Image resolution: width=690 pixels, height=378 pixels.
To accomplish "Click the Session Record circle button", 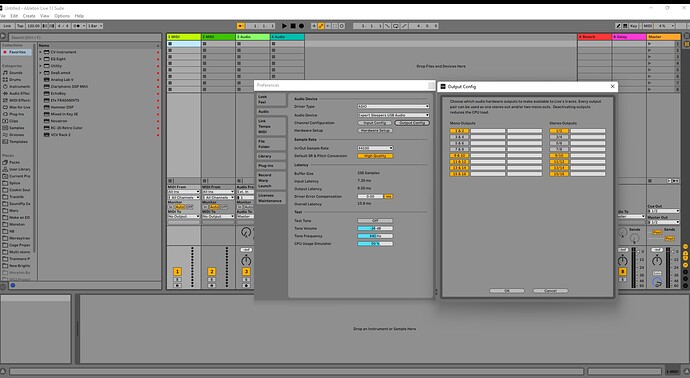I will pos(342,26).
